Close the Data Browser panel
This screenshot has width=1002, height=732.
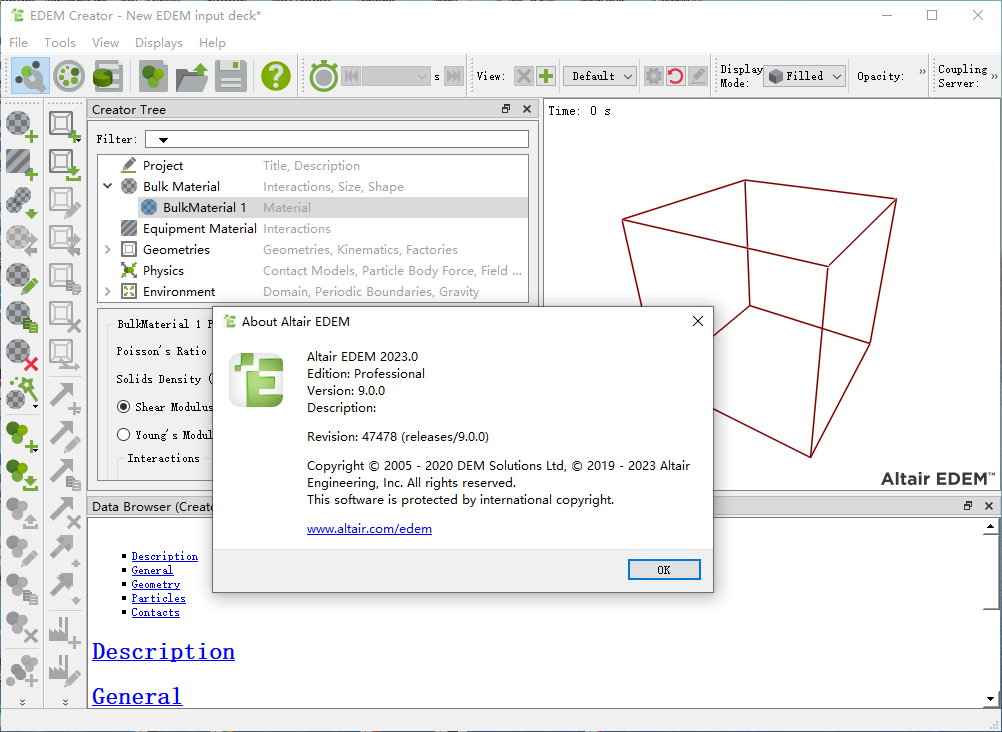[x=989, y=506]
